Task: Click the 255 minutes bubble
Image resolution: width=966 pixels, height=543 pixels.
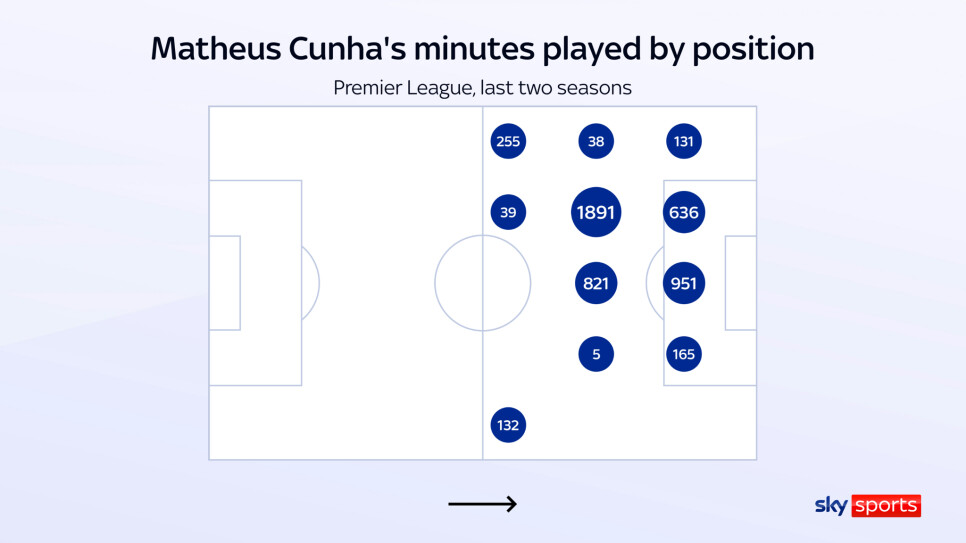Action: pyautogui.click(x=508, y=142)
